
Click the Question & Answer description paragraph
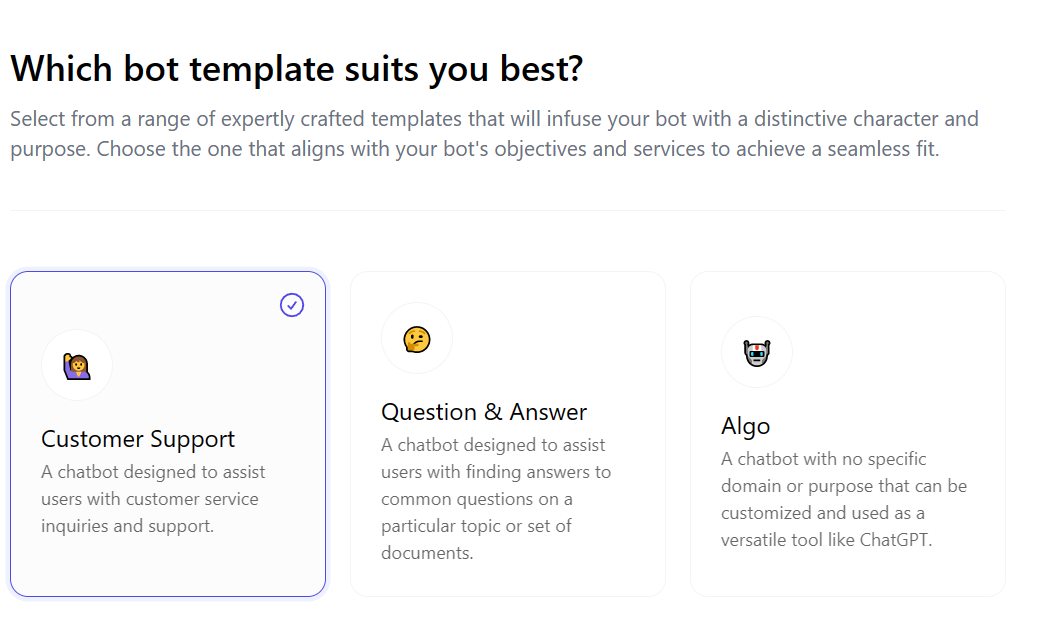(x=495, y=498)
